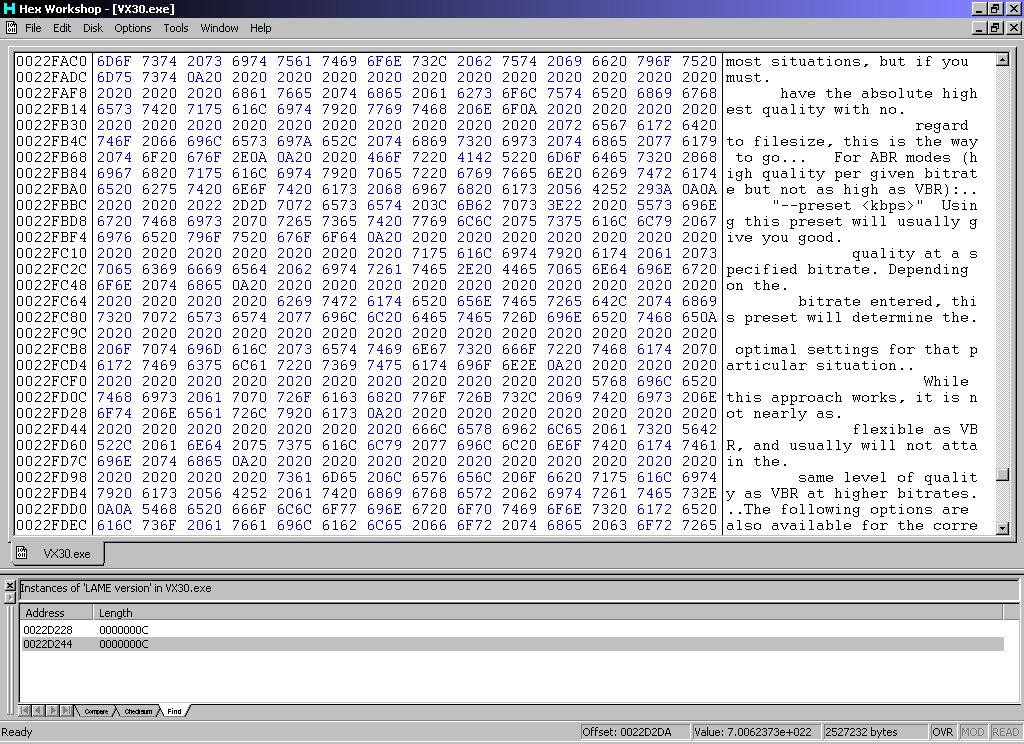Toggle the OVR overwrite mode indicator
This screenshot has width=1024, height=744.
[x=942, y=732]
